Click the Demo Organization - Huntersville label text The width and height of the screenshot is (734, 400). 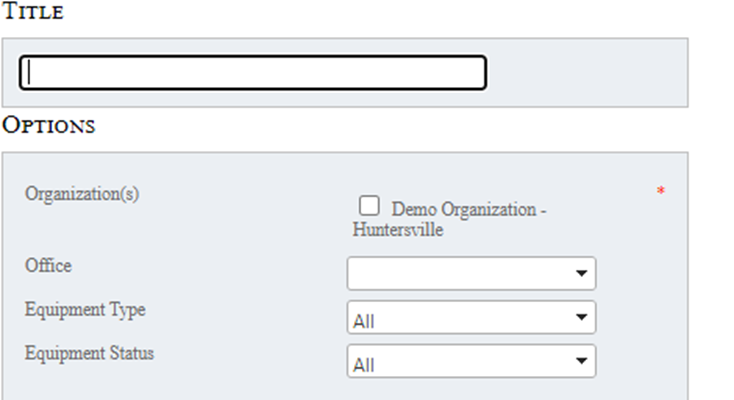pyautogui.click(x=469, y=210)
